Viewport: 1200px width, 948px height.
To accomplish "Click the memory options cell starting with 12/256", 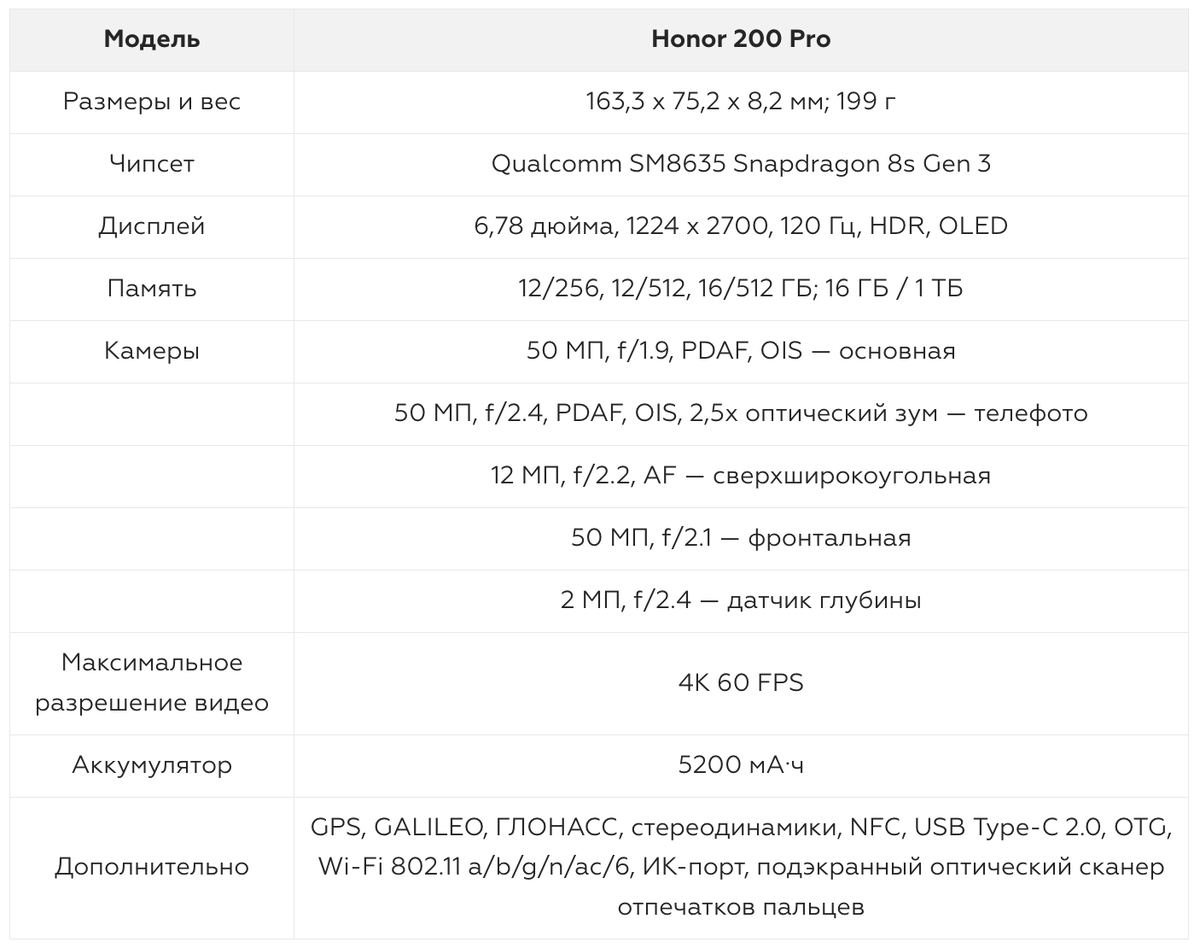I will tap(740, 289).
